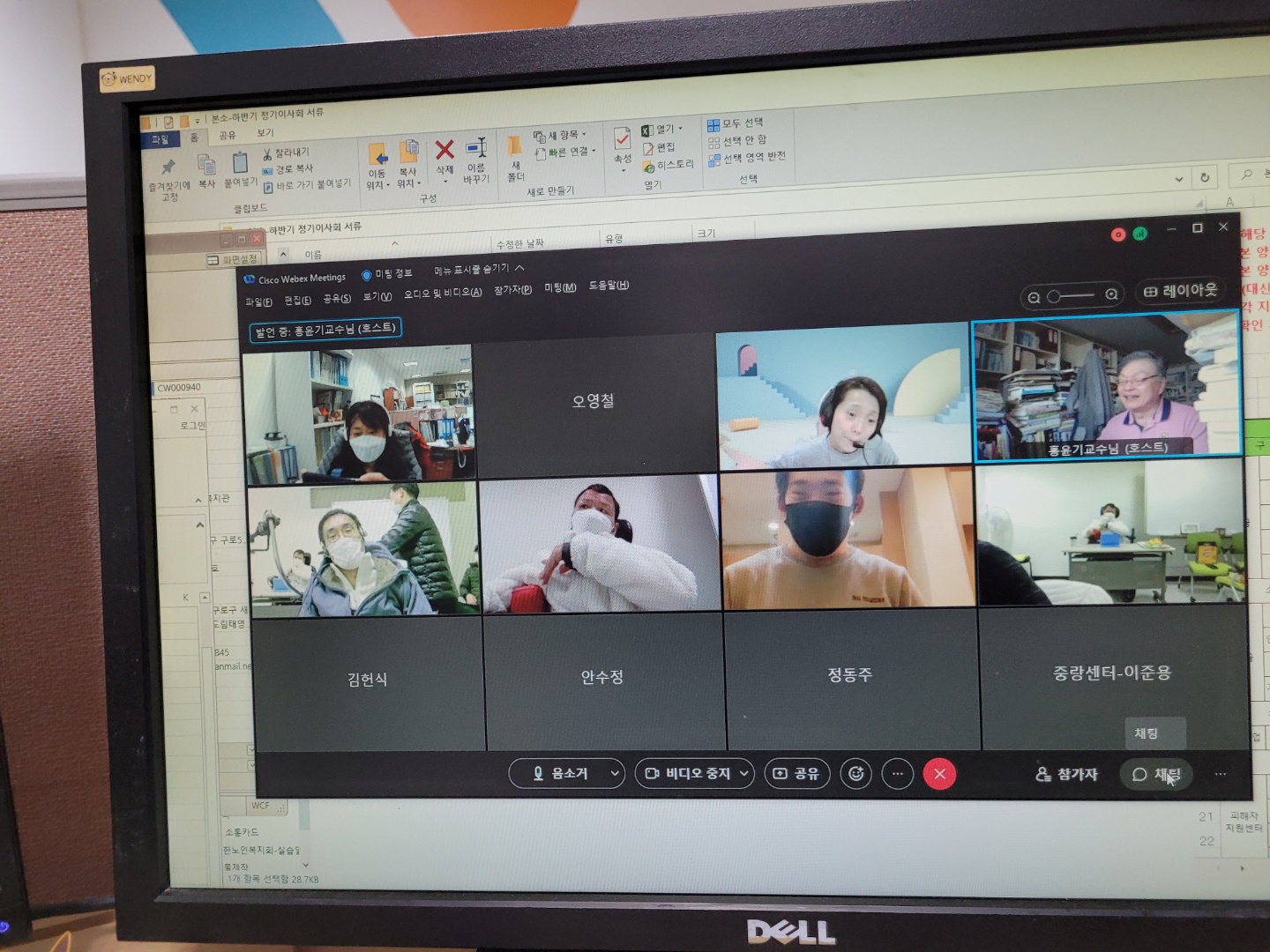Image resolution: width=1270 pixels, height=952 pixels.
Task: Click 모두 선택 in Explorer ribbon
Action: tap(736, 123)
